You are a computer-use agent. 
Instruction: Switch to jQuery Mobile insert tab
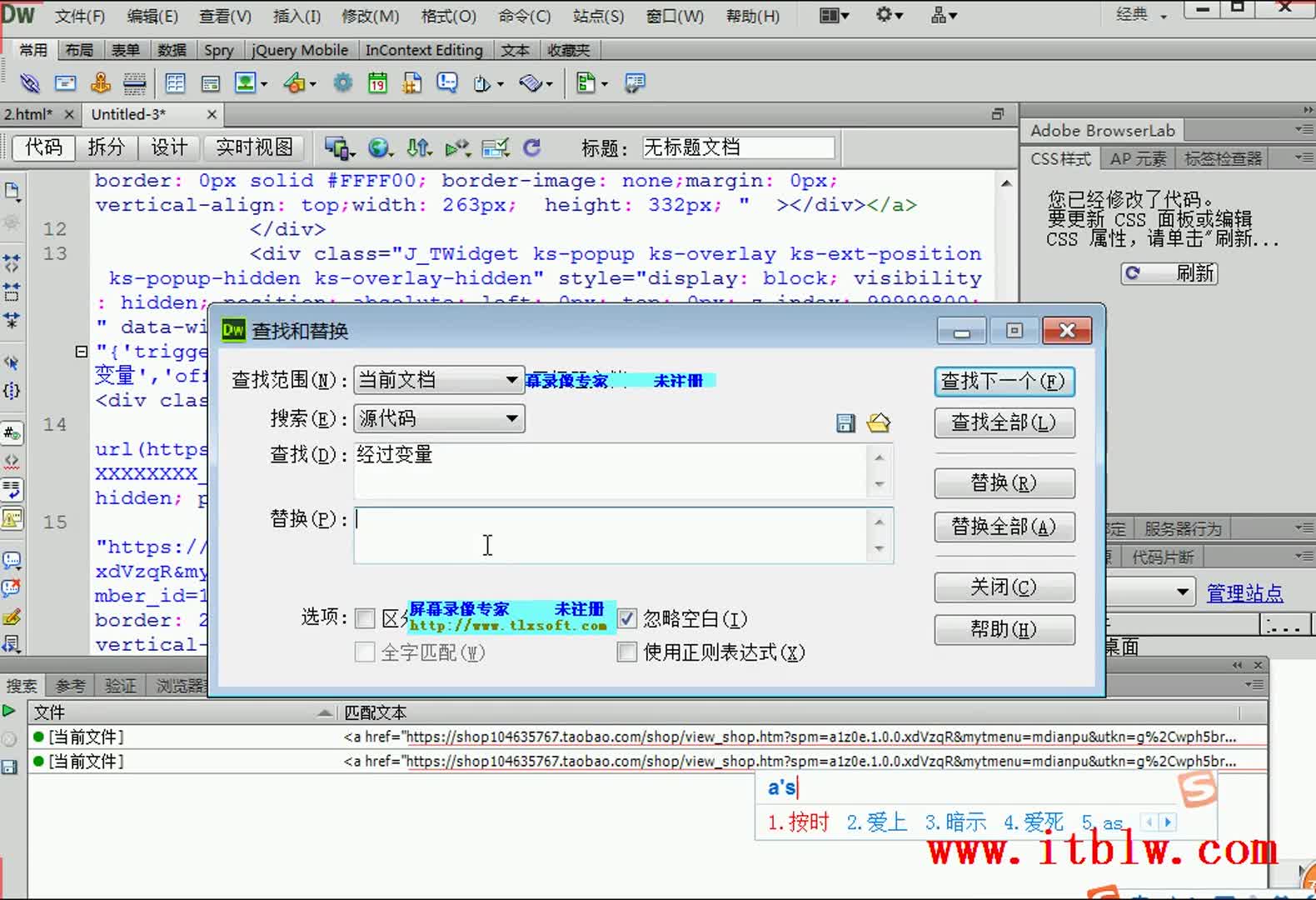coord(300,50)
